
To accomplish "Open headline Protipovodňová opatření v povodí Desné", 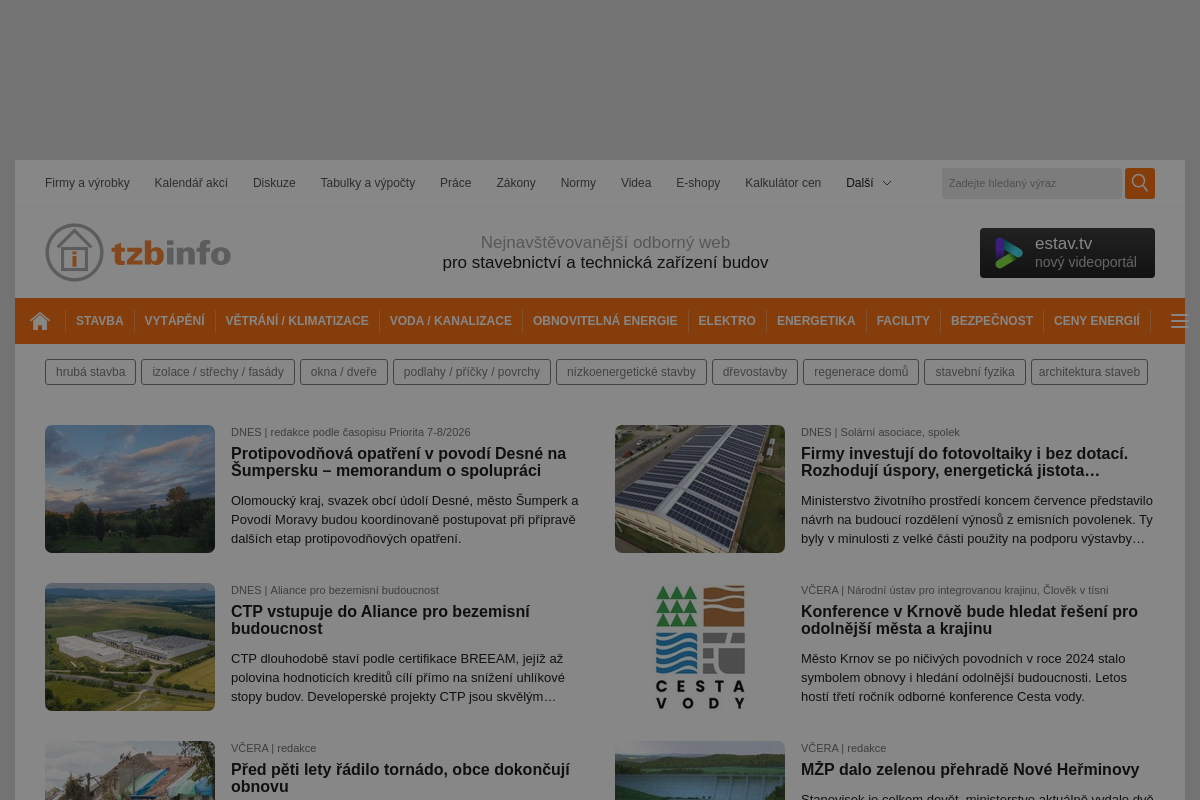I will coord(398,462).
